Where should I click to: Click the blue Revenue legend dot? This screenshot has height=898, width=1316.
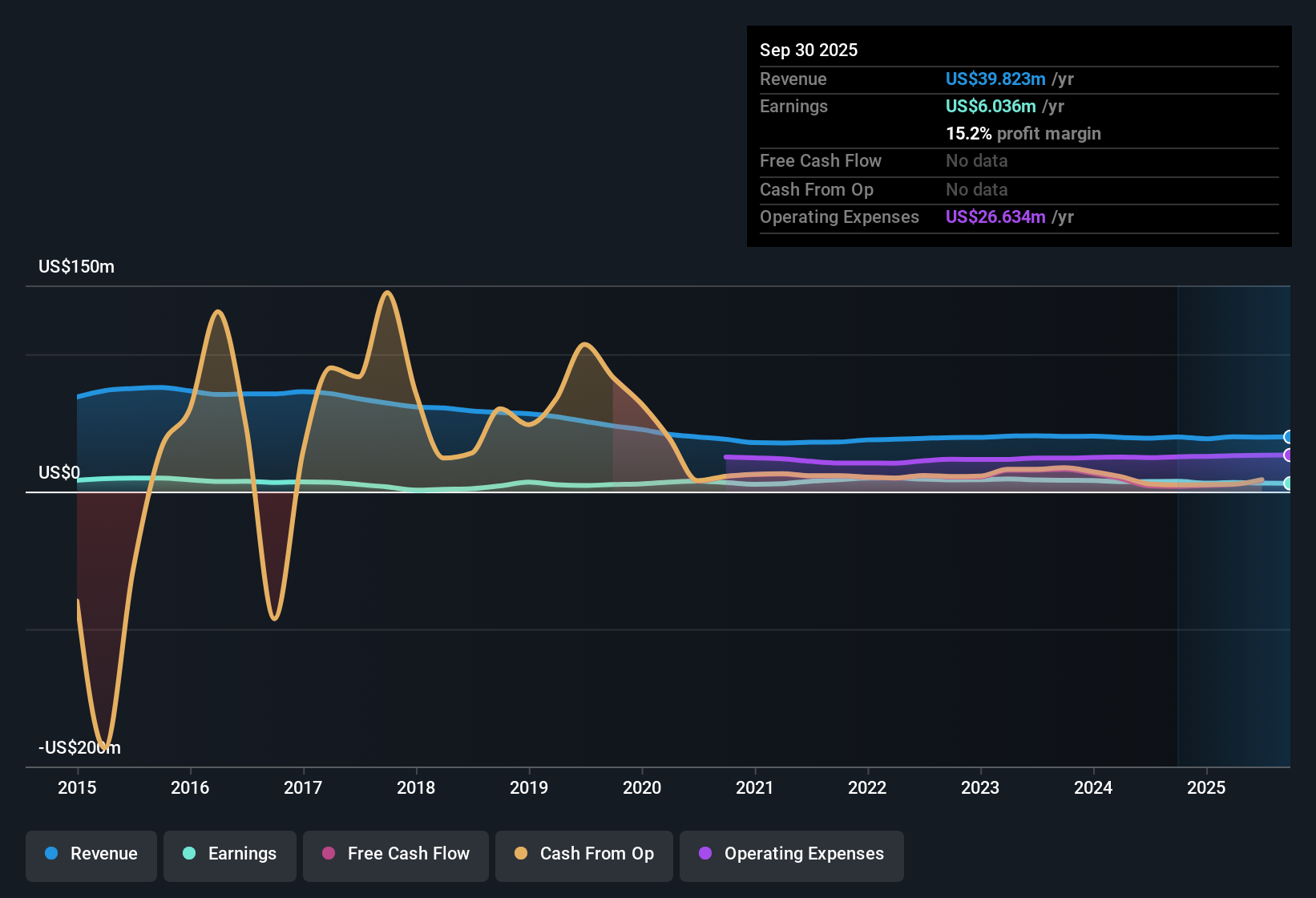pyautogui.click(x=50, y=854)
